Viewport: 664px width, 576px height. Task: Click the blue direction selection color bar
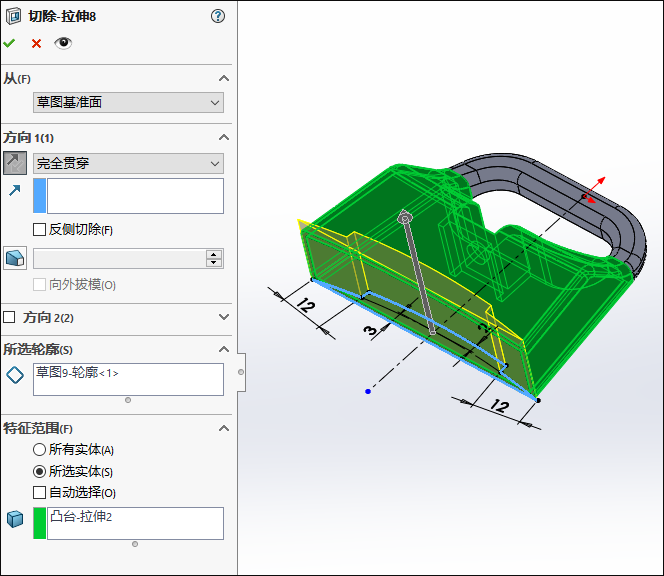[40, 196]
